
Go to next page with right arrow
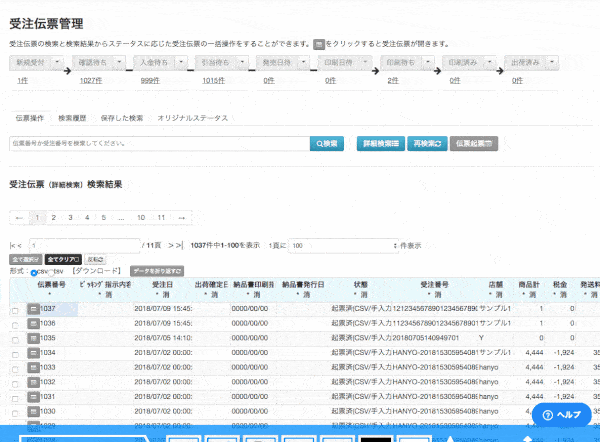[x=181, y=217]
